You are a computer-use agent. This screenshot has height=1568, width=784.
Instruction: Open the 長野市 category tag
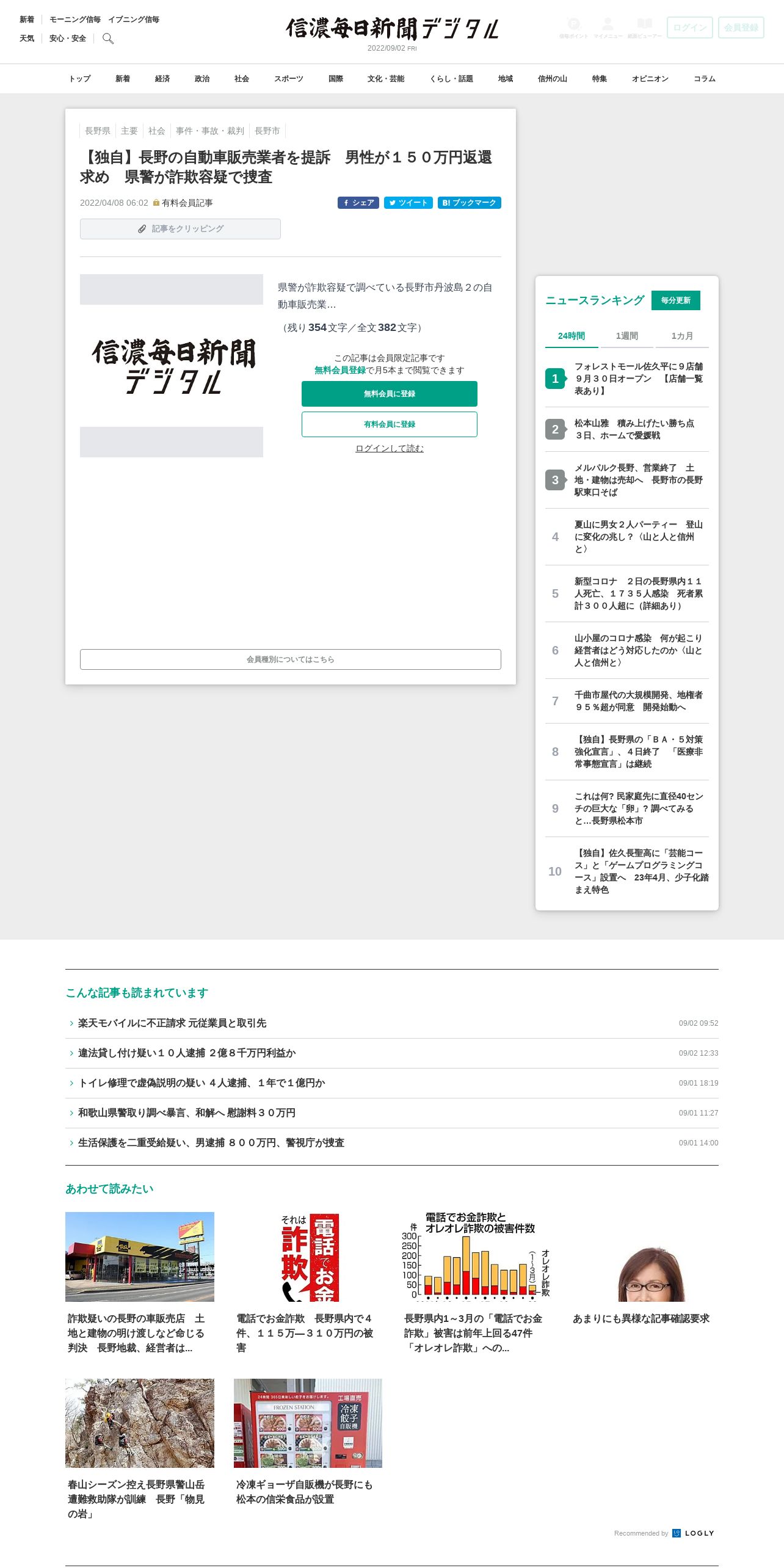(267, 131)
